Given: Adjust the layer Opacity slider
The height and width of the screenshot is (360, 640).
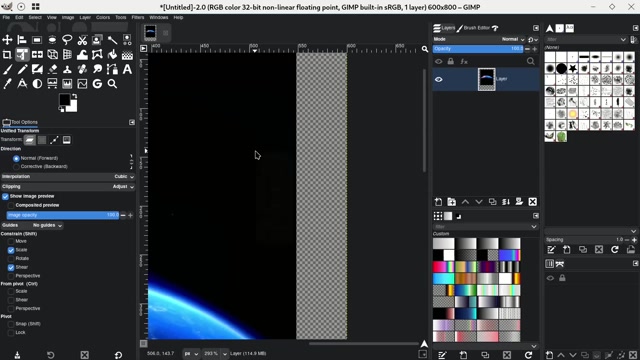Looking at the screenshot, I should (478, 49).
